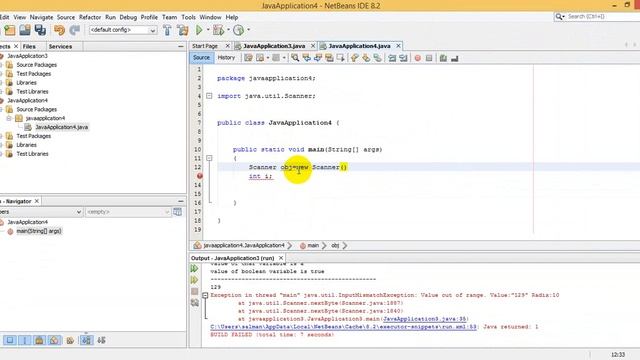Image resolution: width=640 pixels, height=360 pixels.
Task: Click the Stop icon in Output panel
Action: [x=195, y=291]
